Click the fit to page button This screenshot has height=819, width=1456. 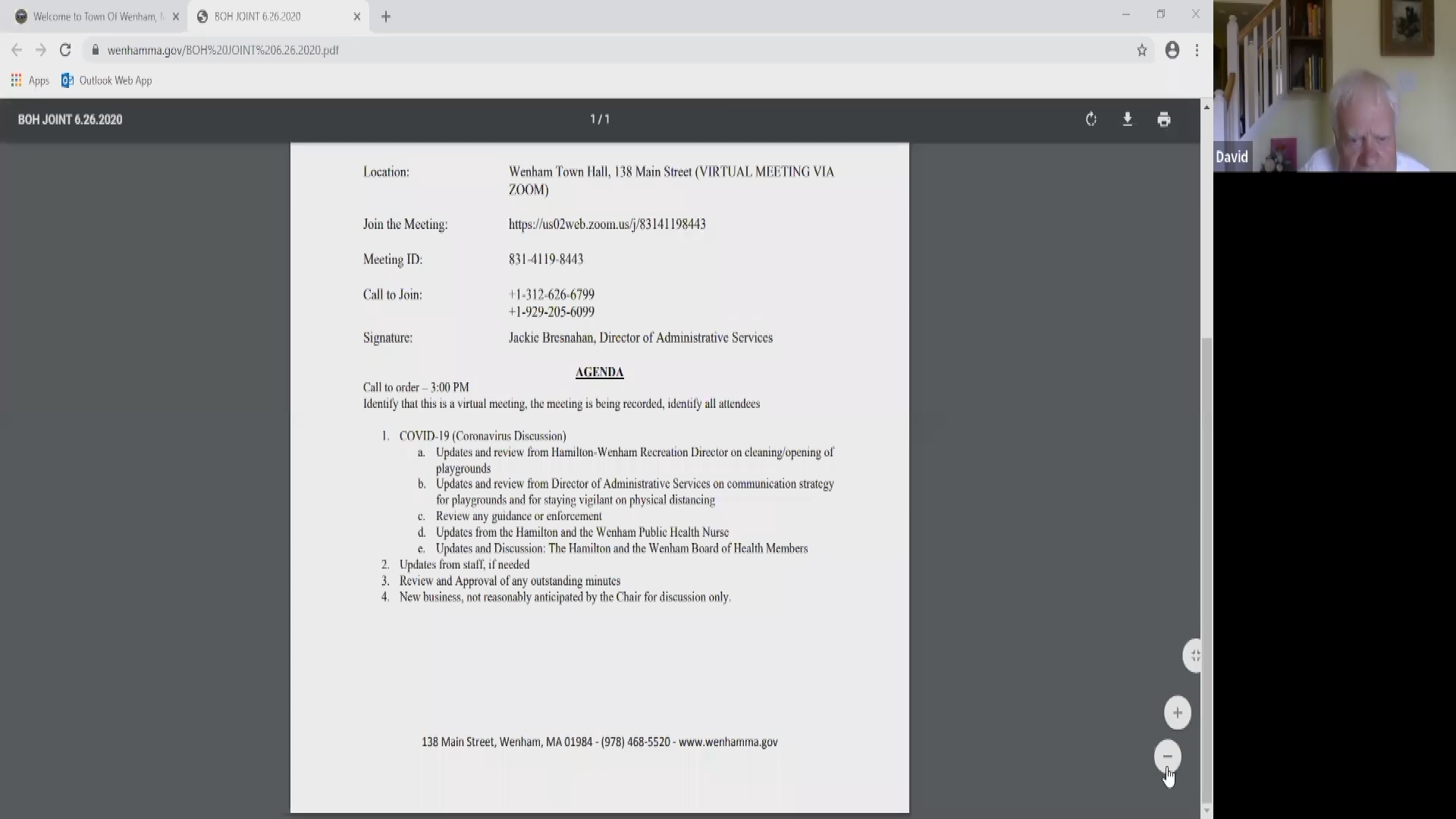click(1194, 655)
